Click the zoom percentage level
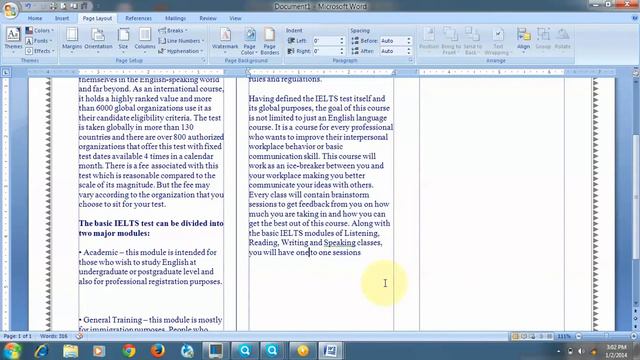 [564, 336]
